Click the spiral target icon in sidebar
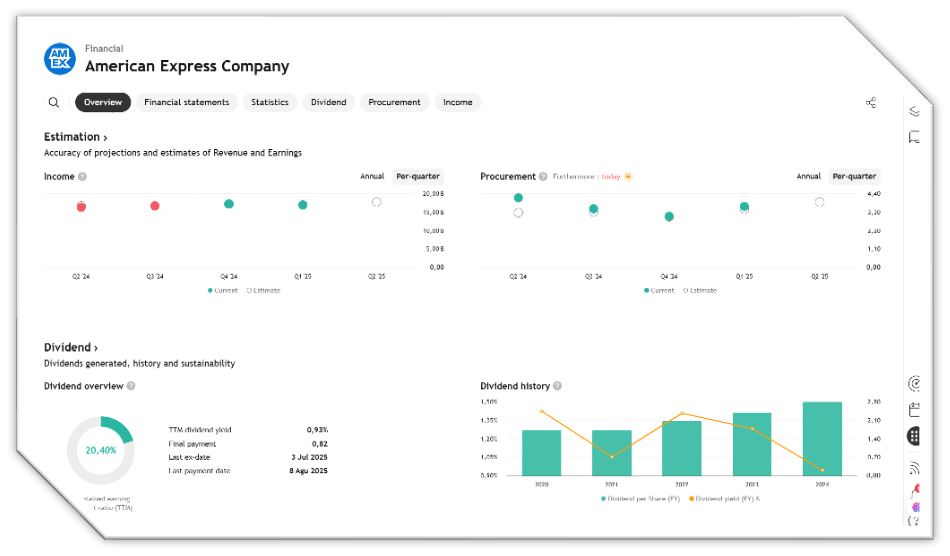The image size is (950, 556). (x=914, y=383)
